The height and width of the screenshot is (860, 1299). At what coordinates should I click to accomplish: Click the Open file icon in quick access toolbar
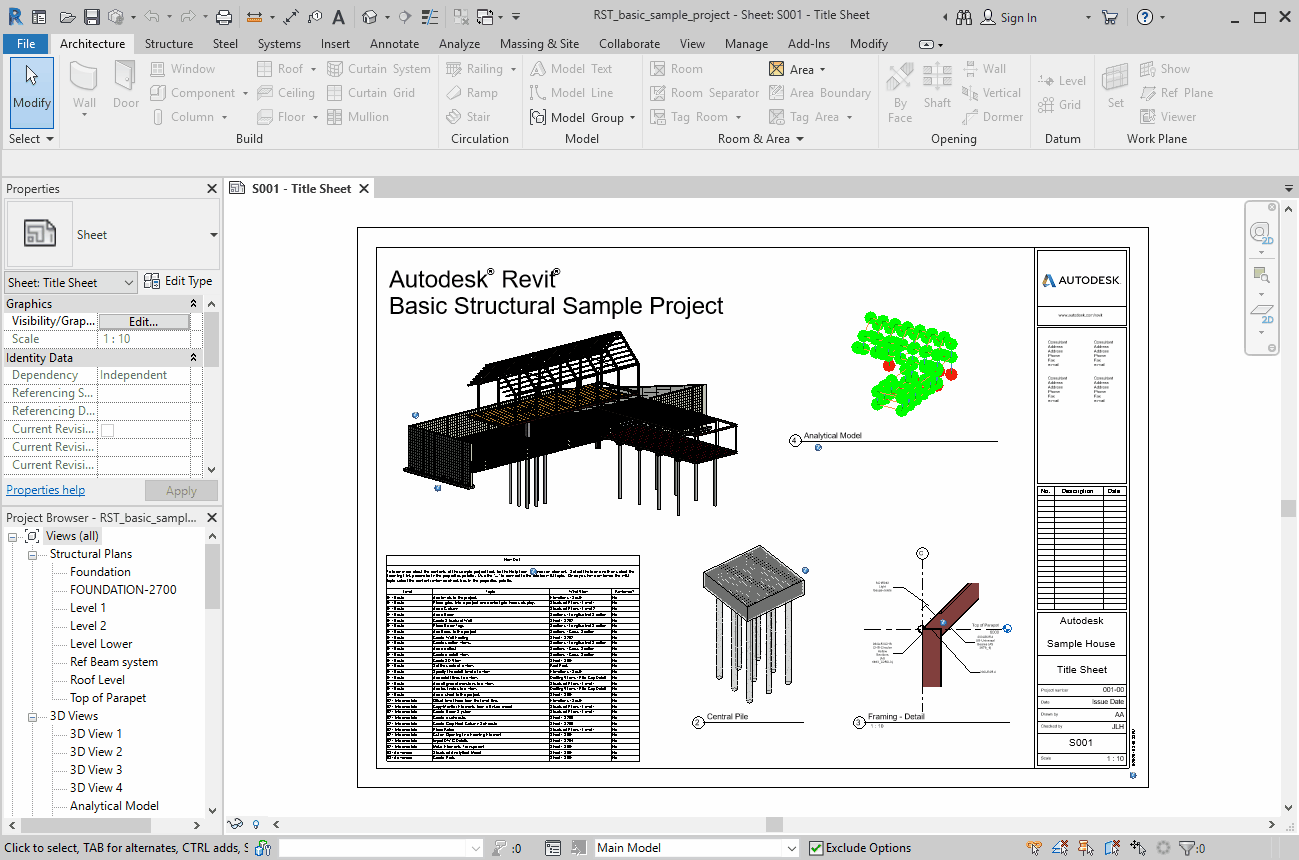pyautogui.click(x=67, y=17)
